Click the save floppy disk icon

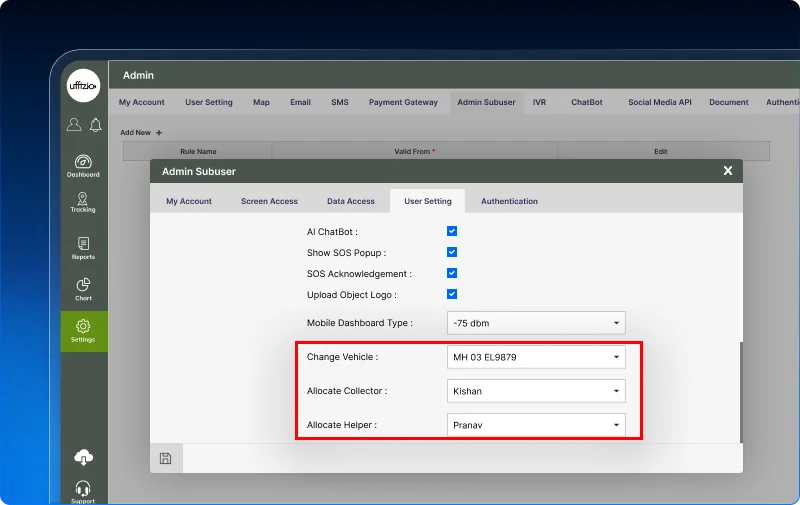[x=165, y=458]
